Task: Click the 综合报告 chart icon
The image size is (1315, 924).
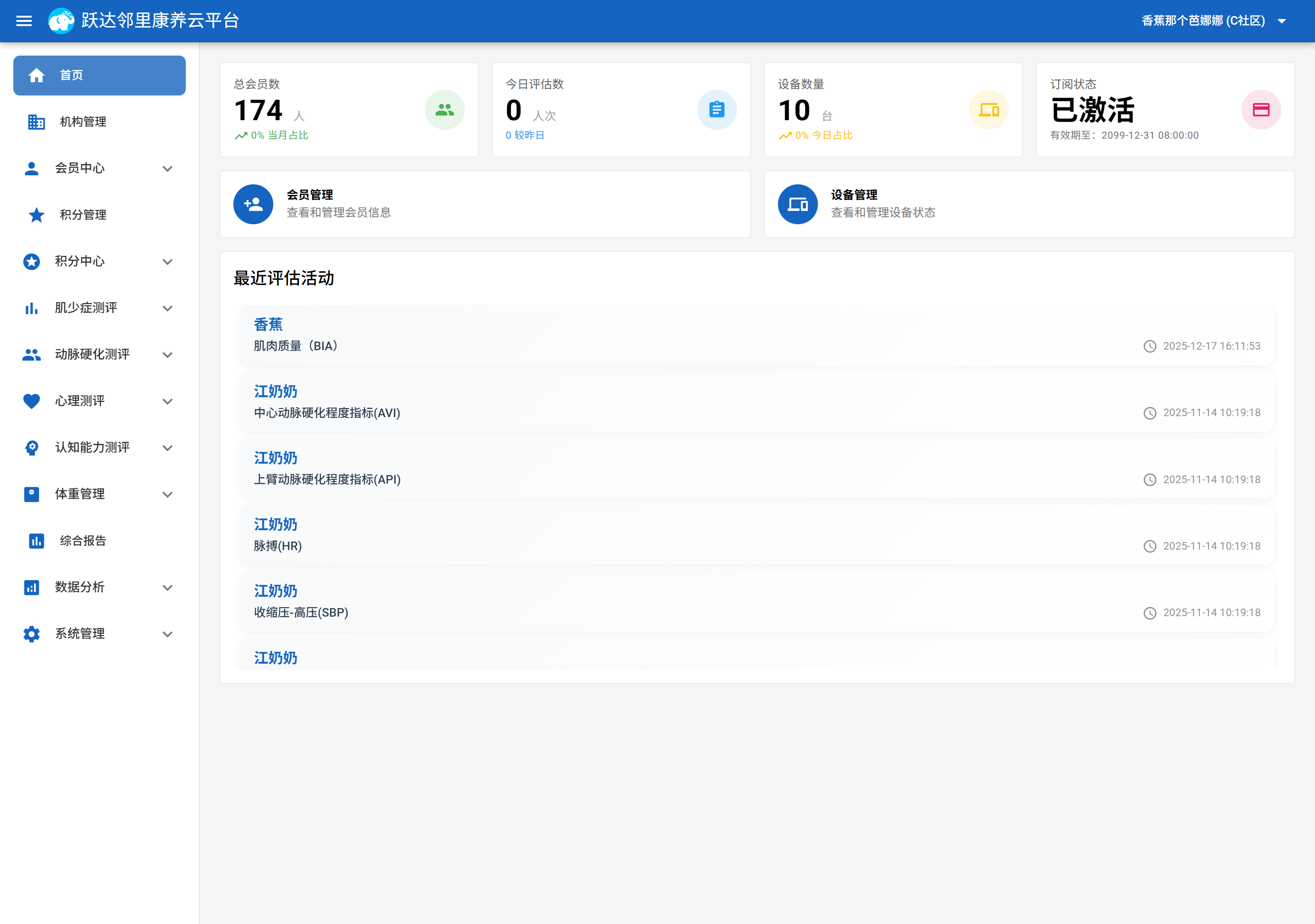Action: tap(37, 541)
